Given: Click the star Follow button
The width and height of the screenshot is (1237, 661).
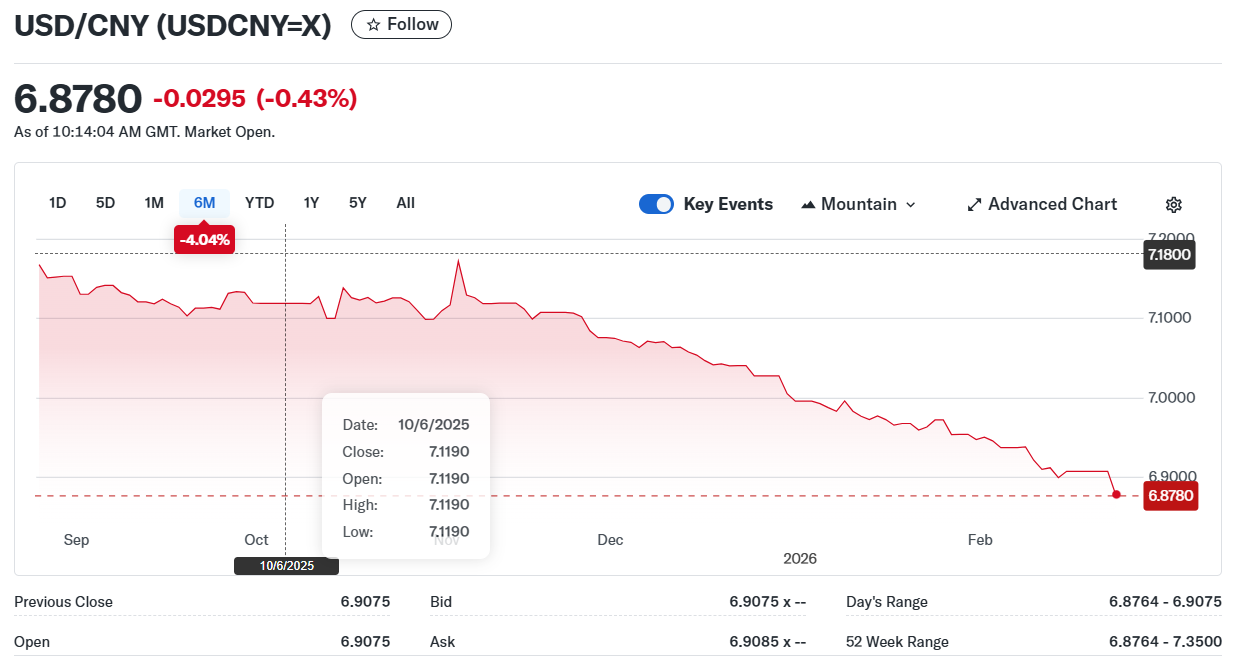Looking at the screenshot, I should click(x=401, y=25).
